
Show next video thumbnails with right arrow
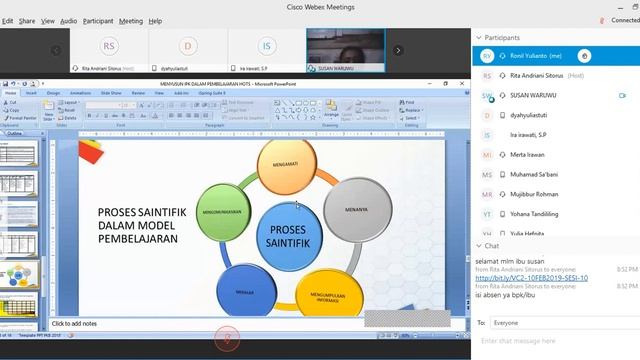click(x=398, y=51)
